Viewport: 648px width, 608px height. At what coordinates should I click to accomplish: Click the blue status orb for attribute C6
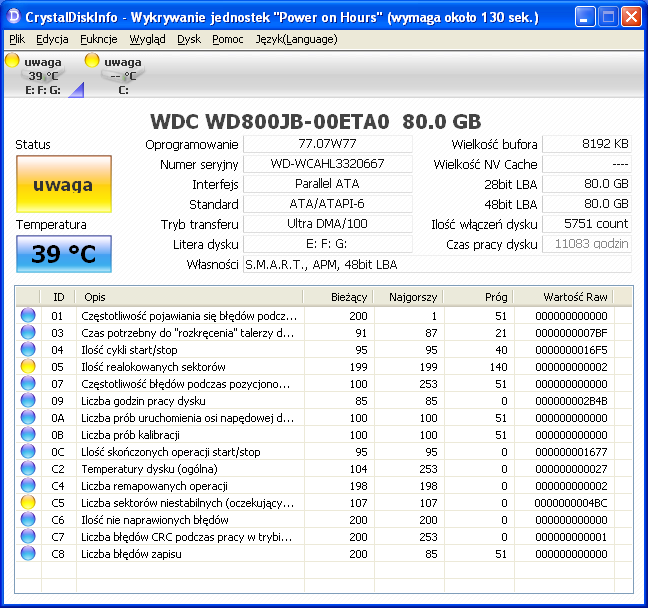(28, 519)
